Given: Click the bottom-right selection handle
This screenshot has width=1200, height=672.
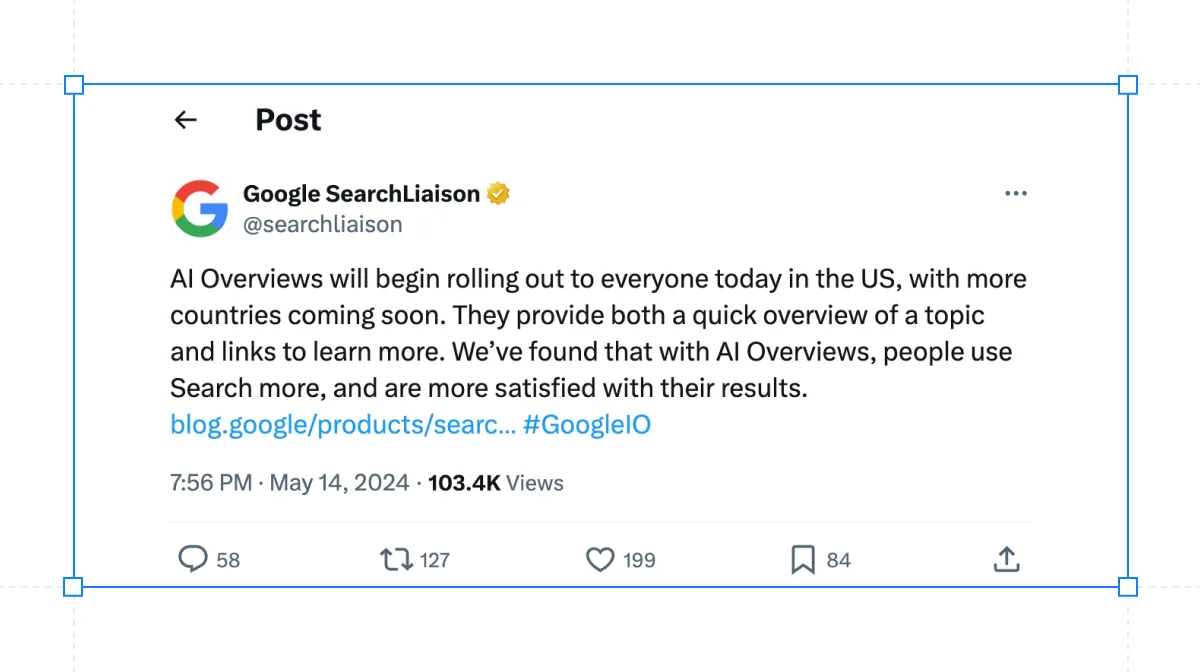Looking at the screenshot, I should click(1128, 587).
